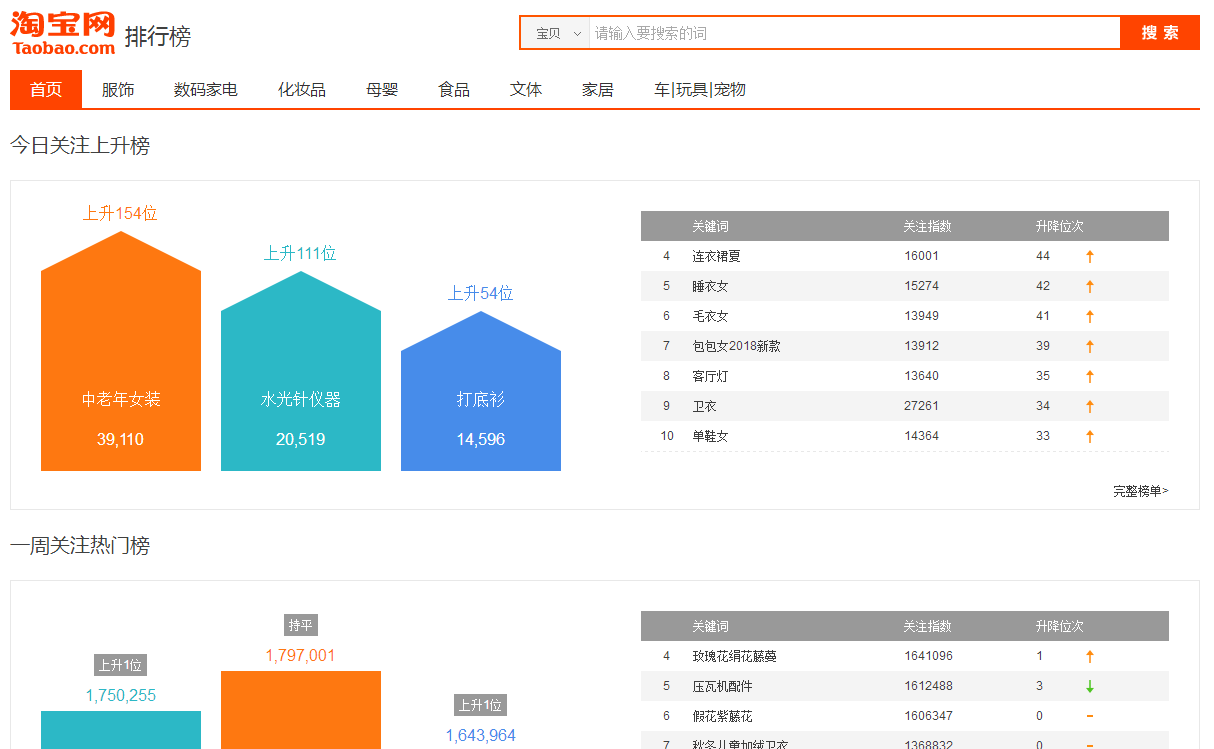Click the 今日关注上升榜 heading
This screenshot has width=1214, height=749.
click(x=80, y=145)
